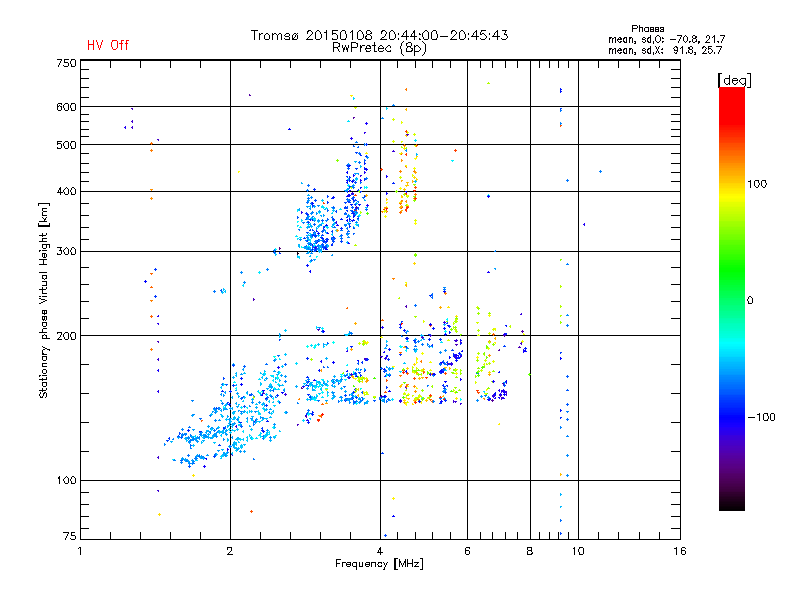Select the 'mean, sd,O: -70.8, 21.7' line
This screenshot has width=800, height=600.
coord(666,39)
